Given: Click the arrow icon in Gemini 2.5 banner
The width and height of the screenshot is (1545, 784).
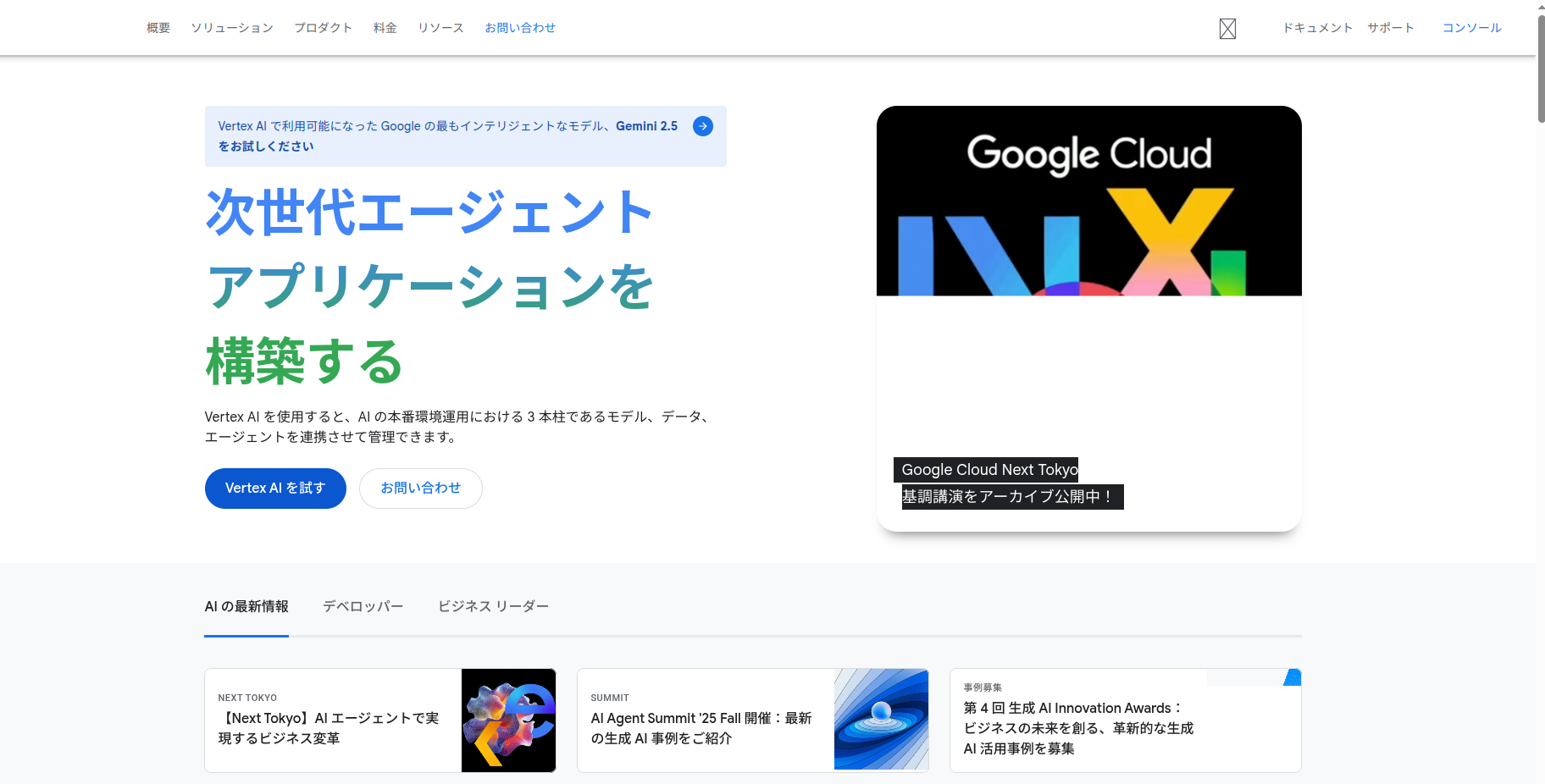Looking at the screenshot, I should tap(703, 126).
